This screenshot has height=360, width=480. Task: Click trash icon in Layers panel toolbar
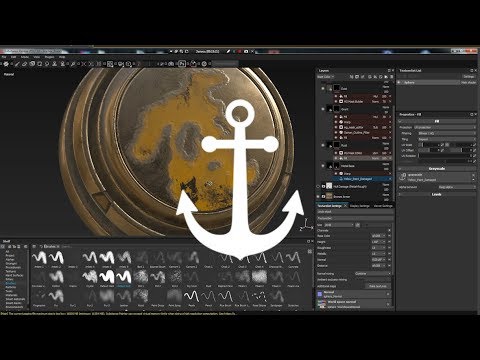pyautogui.click(x=391, y=77)
